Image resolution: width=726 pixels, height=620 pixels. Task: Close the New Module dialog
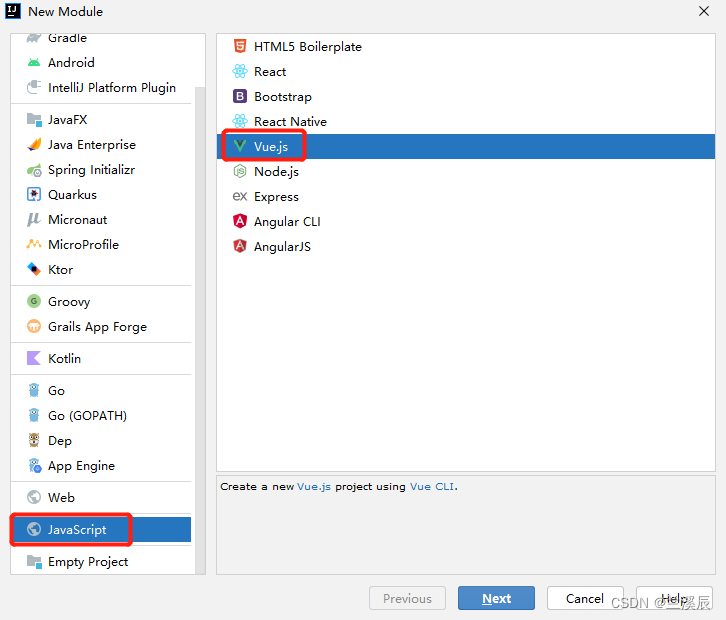(704, 11)
